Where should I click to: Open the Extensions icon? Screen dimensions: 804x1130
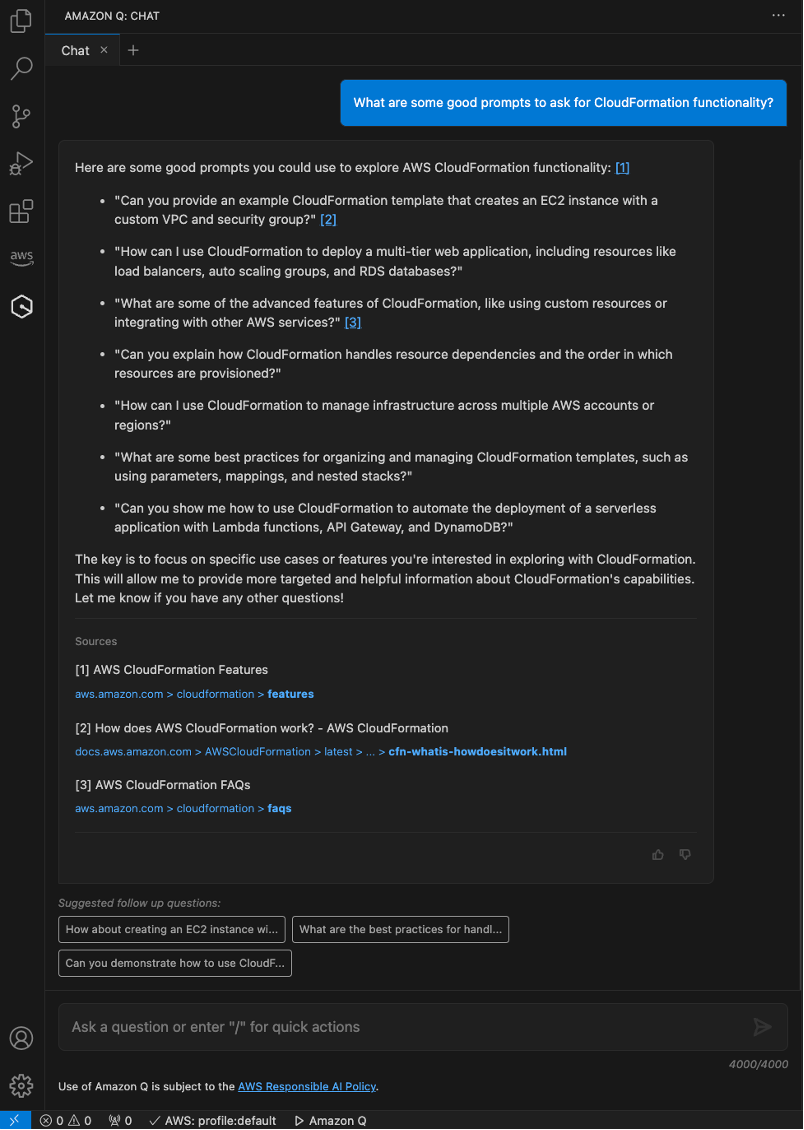[21, 211]
